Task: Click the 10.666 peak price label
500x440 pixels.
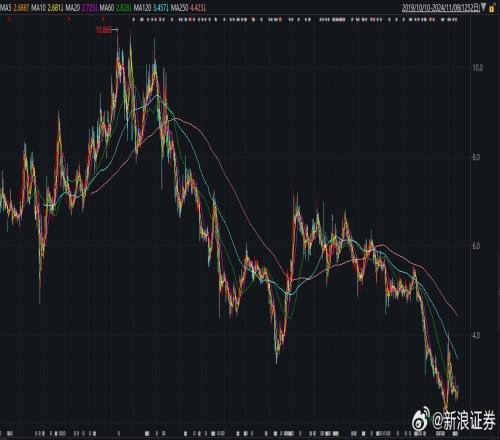Action: pyautogui.click(x=104, y=30)
